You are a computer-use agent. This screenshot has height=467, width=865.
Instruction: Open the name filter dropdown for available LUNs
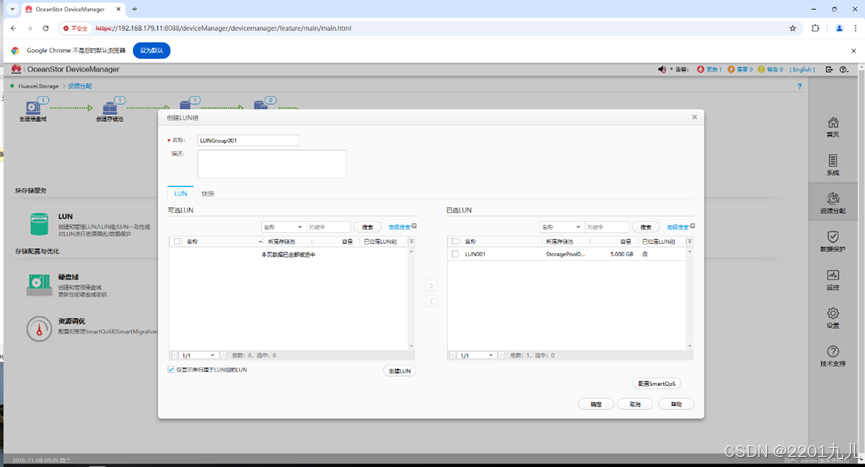coord(283,227)
